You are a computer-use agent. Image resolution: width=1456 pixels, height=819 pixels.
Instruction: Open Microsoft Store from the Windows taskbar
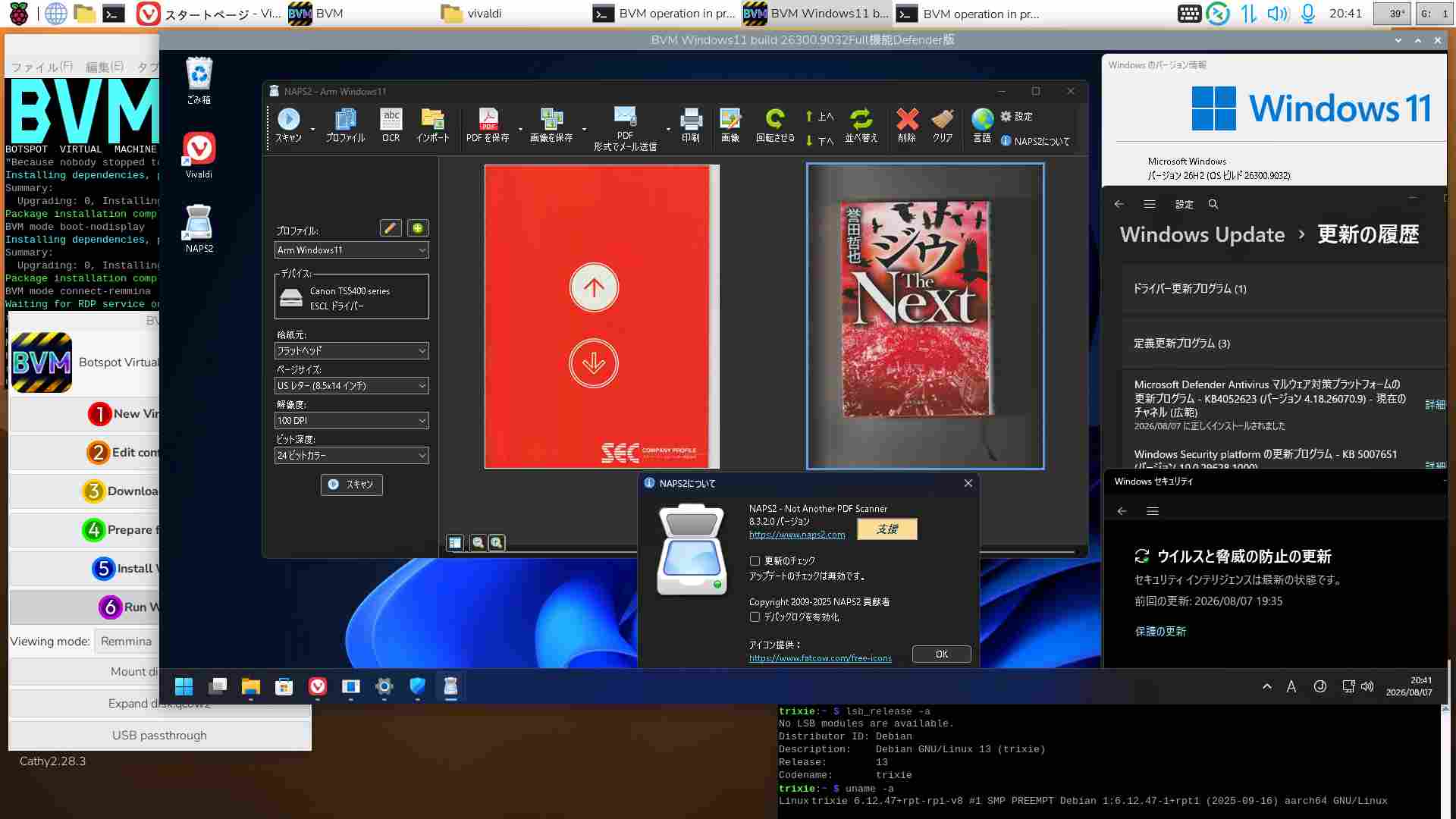pos(284,687)
